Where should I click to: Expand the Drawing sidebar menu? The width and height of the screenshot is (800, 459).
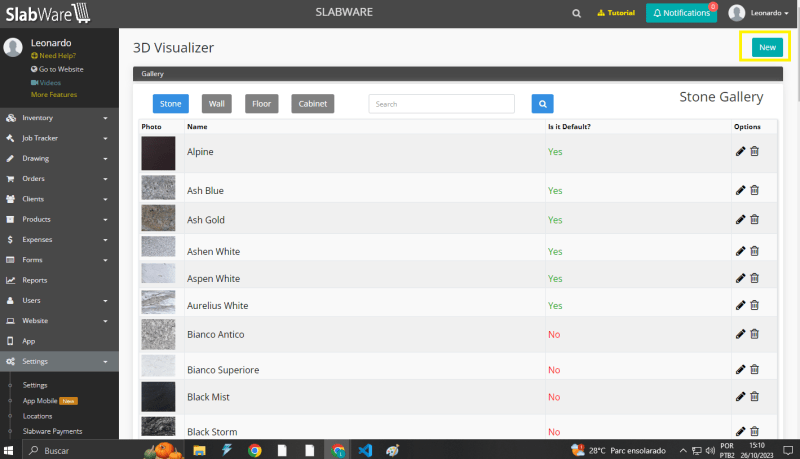59,159
